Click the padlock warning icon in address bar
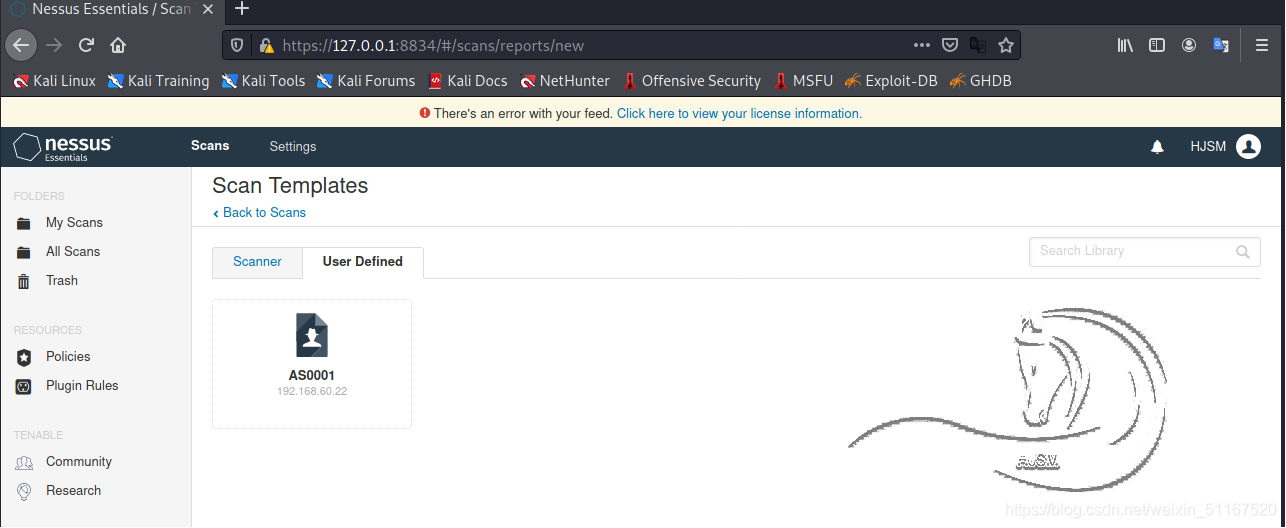 tap(265, 45)
